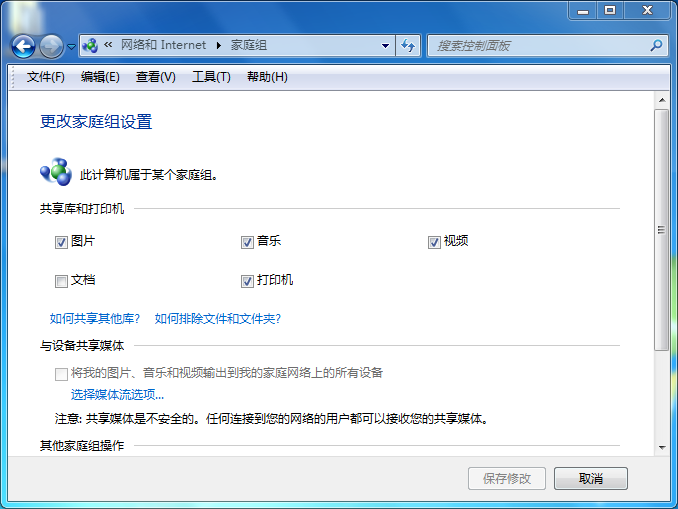This screenshot has width=678, height=509.
Task: Click into the 搜索控制面板 search field
Action: 538,45
